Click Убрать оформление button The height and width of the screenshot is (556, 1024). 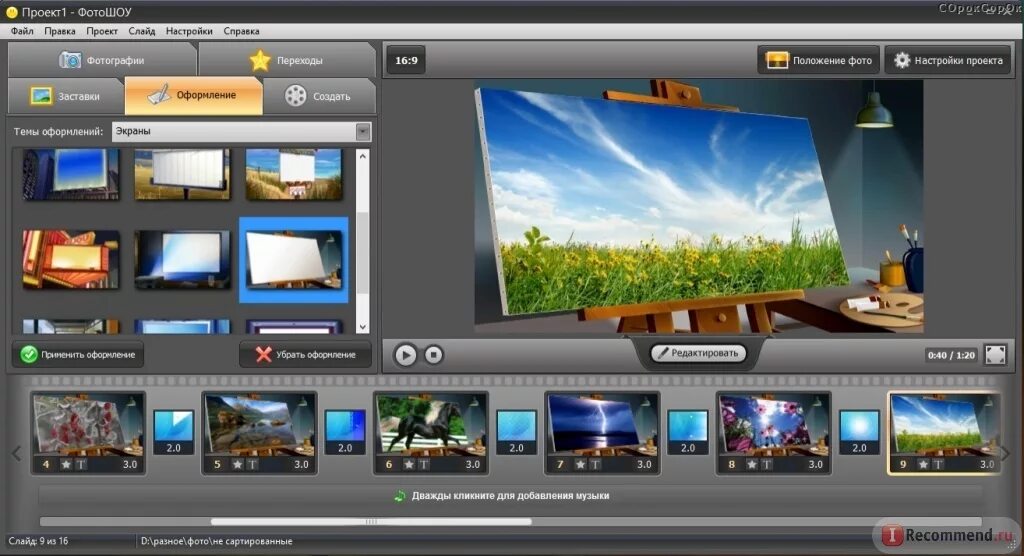coord(306,355)
